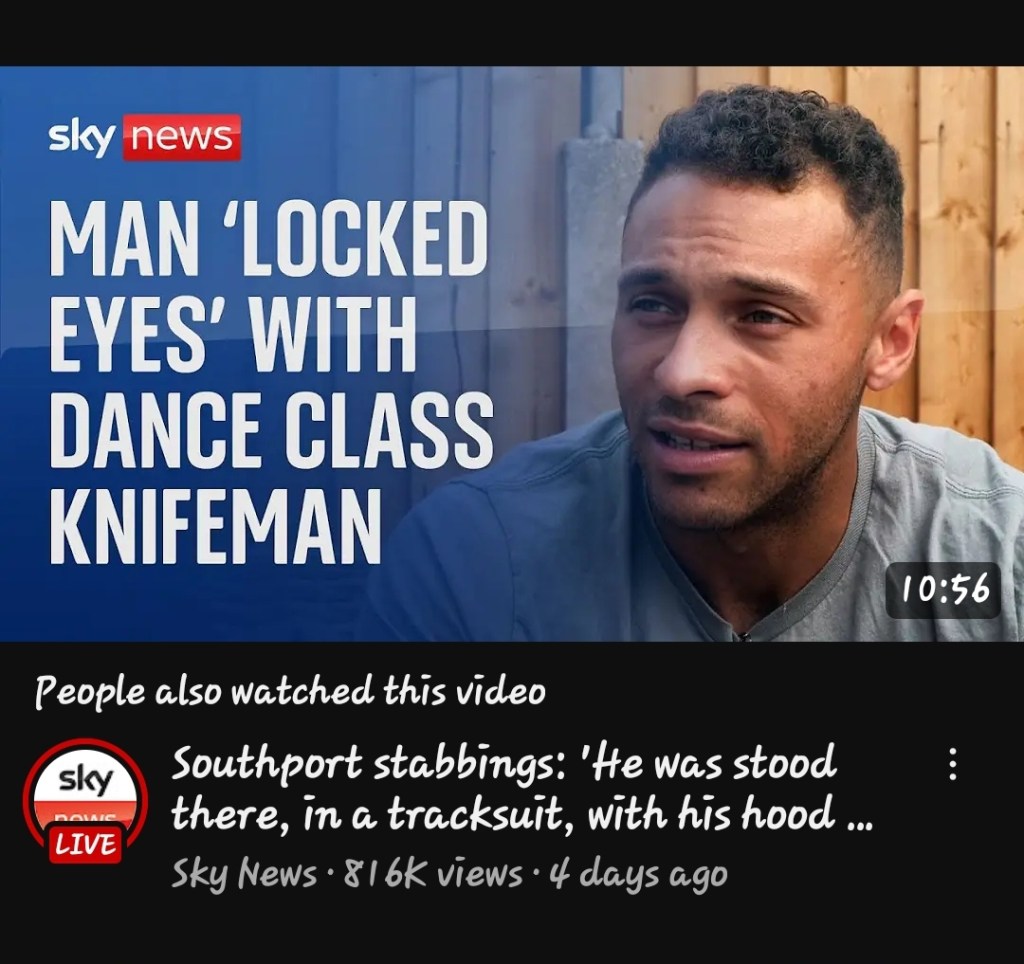Open the 'Southport stabbings' video title

521,788
